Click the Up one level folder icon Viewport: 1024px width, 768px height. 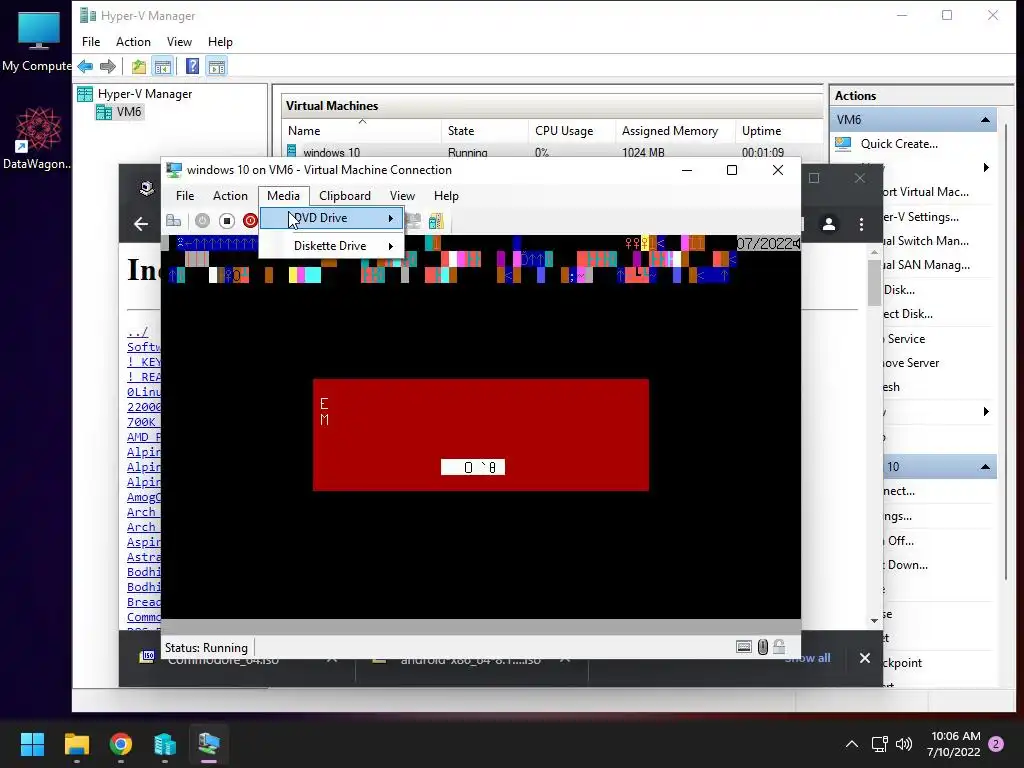coord(138,66)
